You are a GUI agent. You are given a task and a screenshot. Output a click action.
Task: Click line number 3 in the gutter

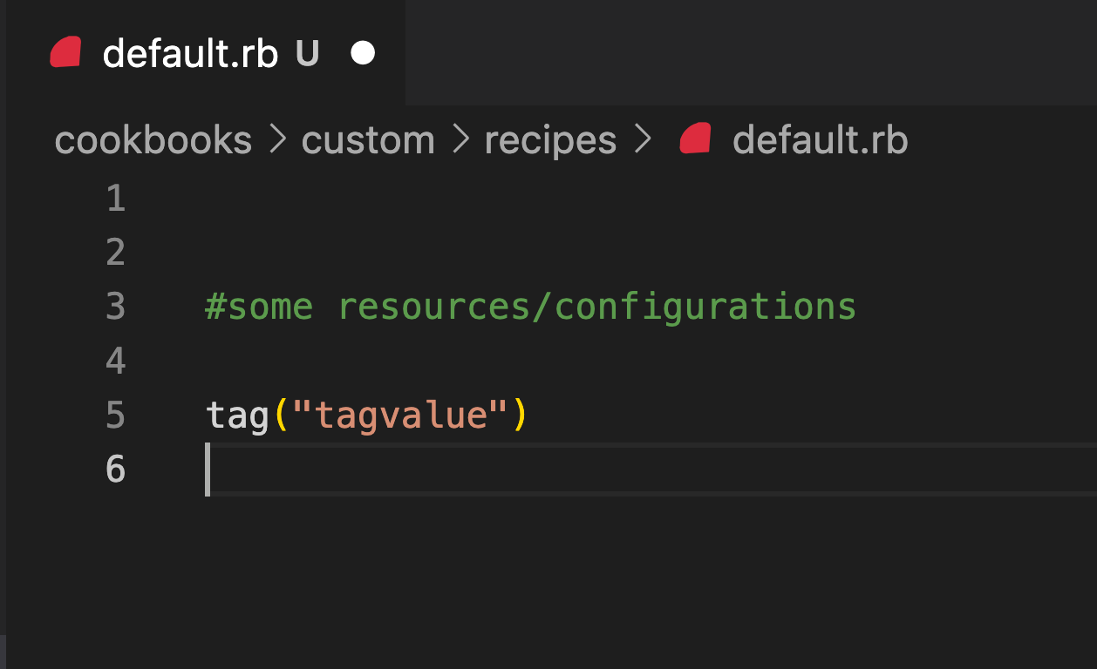coord(115,306)
